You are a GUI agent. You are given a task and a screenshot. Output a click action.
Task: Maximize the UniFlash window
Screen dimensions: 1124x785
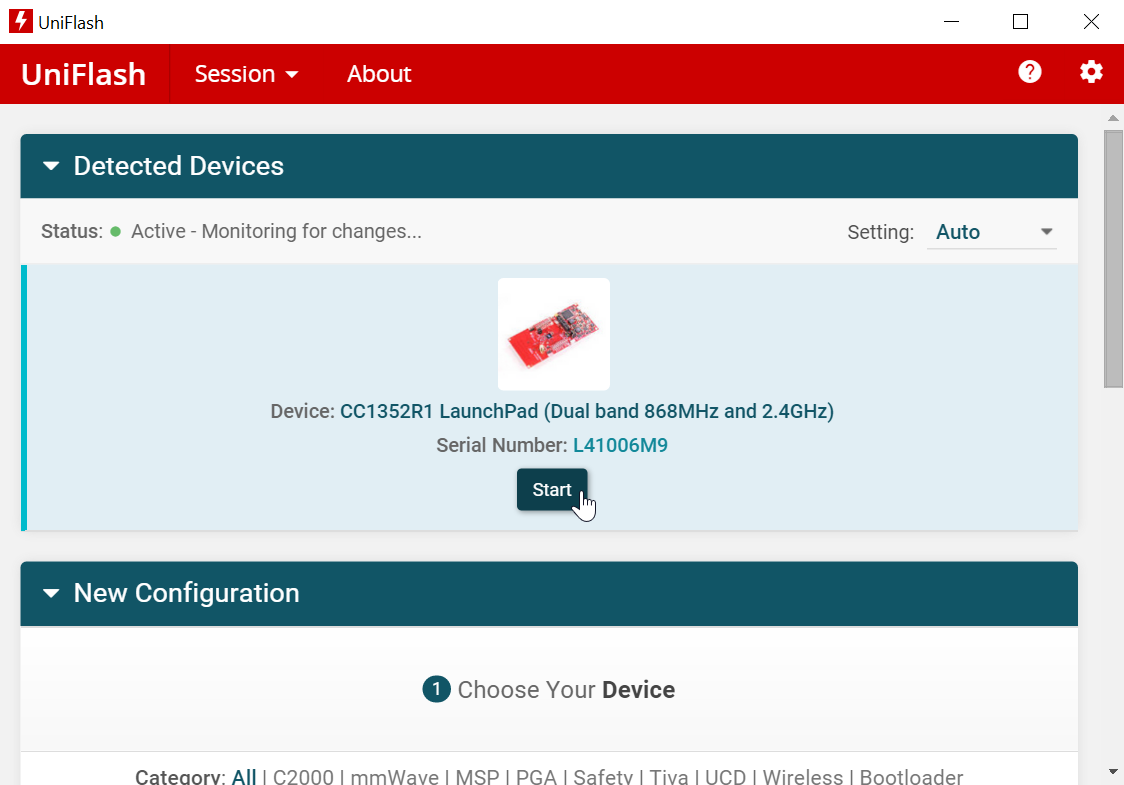click(x=1020, y=21)
